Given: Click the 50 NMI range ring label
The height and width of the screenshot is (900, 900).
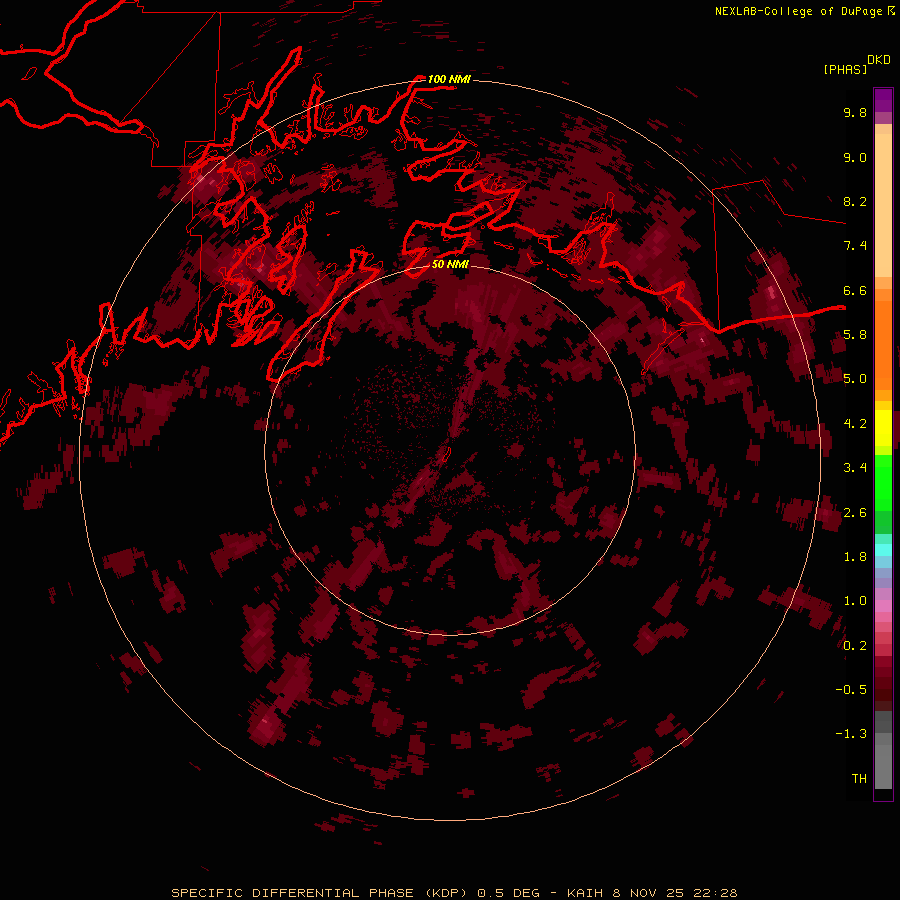Looking at the screenshot, I should click(x=450, y=264).
